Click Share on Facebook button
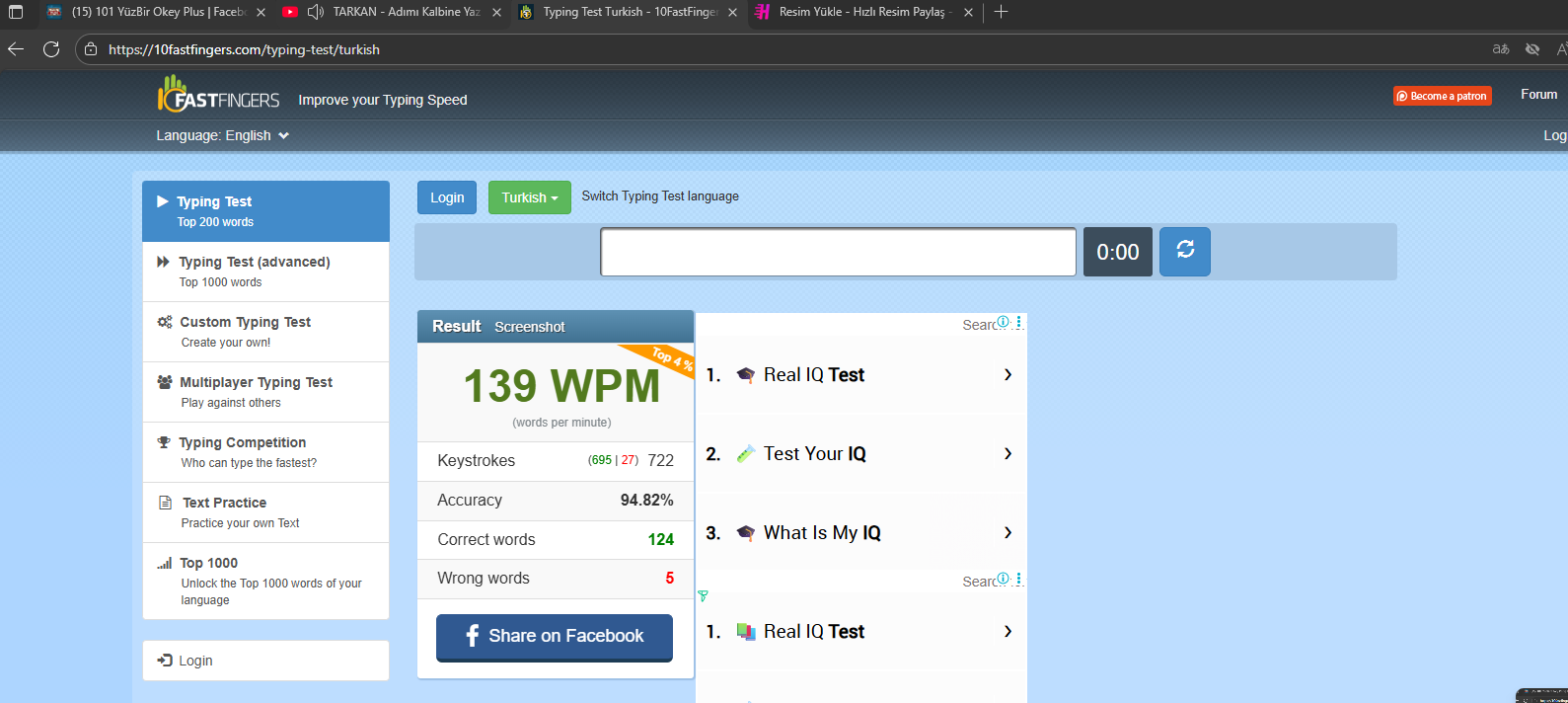Viewport: 1568px width, 703px height. pos(555,637)
